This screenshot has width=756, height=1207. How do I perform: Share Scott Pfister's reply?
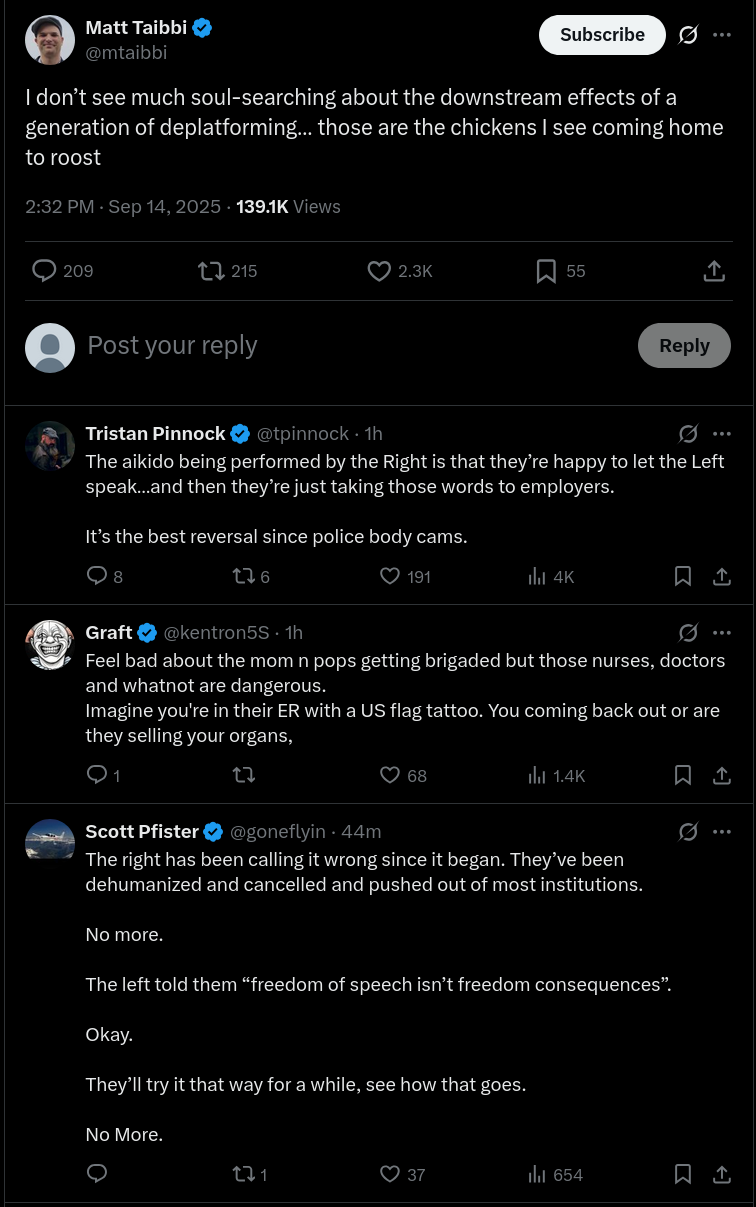tap(722, 1174)
